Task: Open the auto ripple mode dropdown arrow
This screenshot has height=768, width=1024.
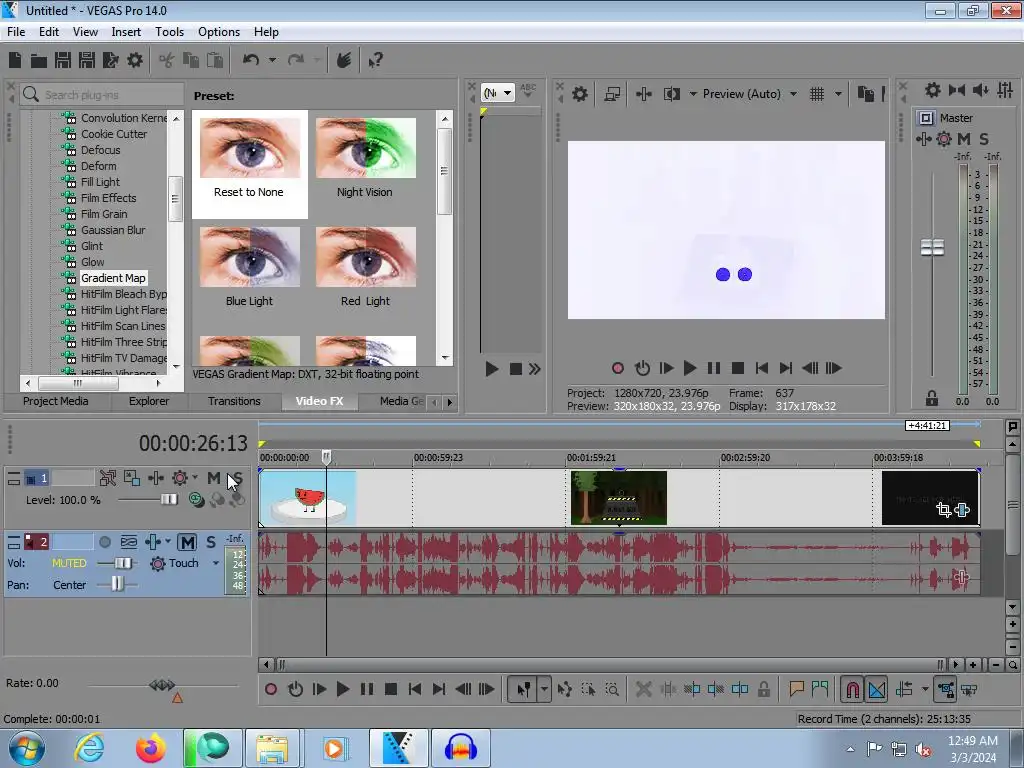Action: tap(925, 689)
